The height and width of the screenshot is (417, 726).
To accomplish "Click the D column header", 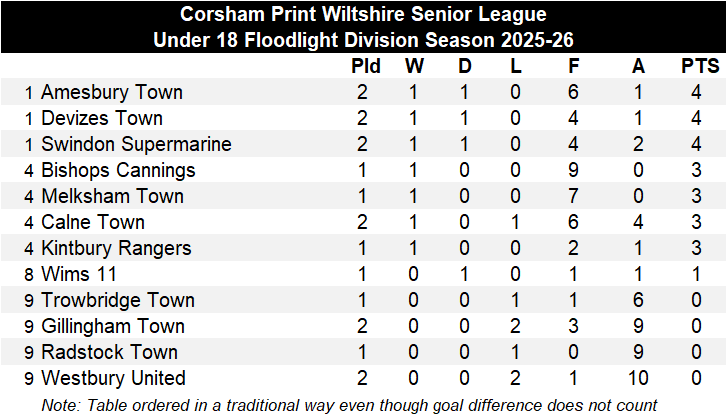I will coord(465,67).
